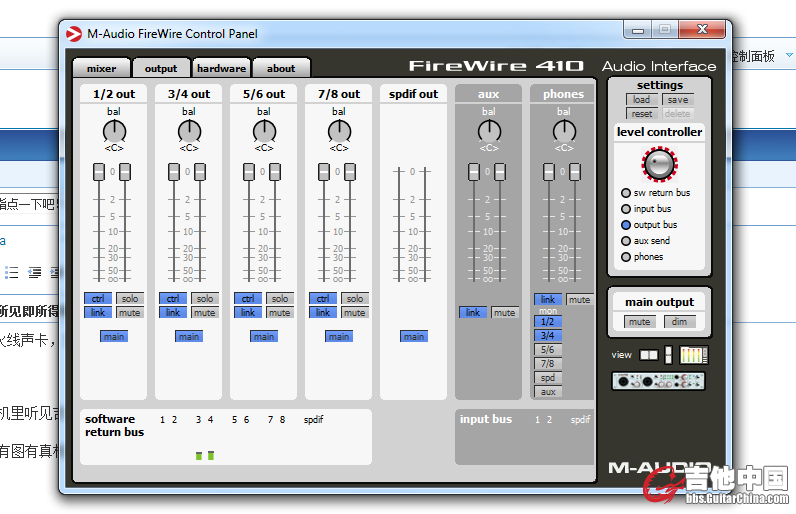Image resolution: width=796 pixels, height=514 pixels.
Task: Choose input bus for level controller
Action: coord(626,209)
